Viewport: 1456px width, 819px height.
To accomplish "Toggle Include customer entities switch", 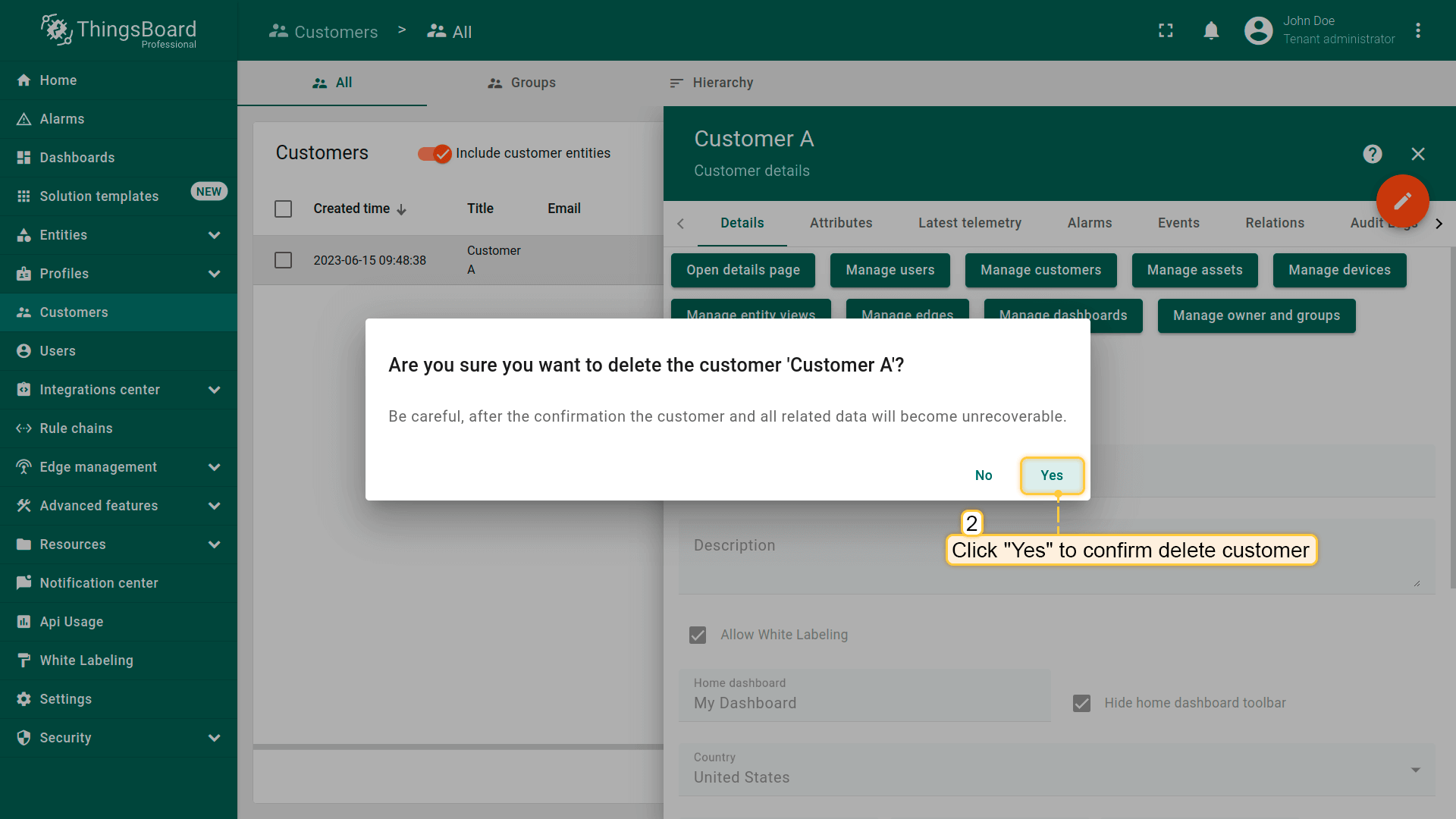I will (435, 154).
